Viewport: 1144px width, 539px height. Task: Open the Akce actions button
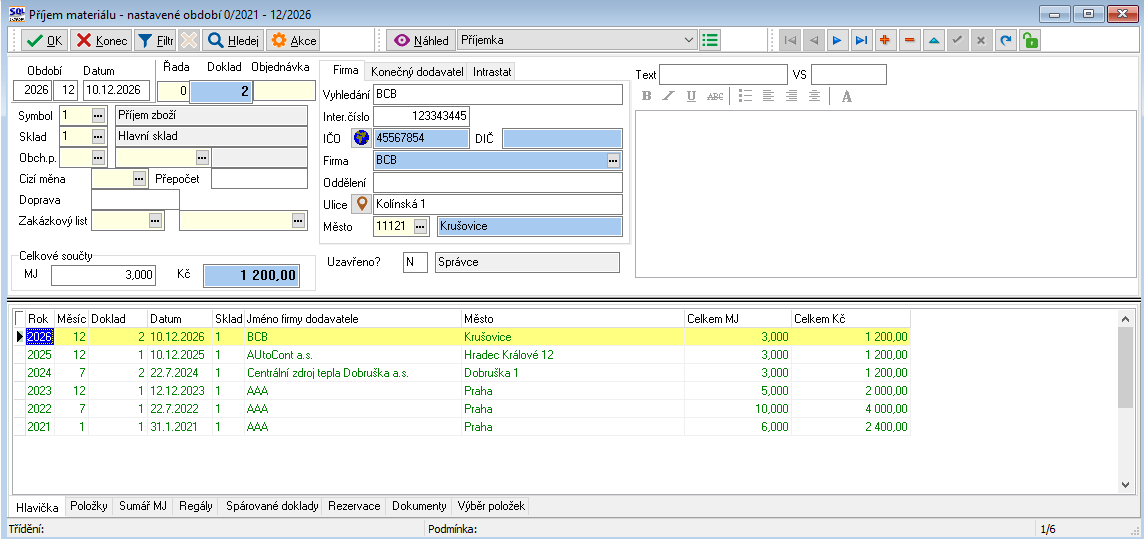click(293, 41)
